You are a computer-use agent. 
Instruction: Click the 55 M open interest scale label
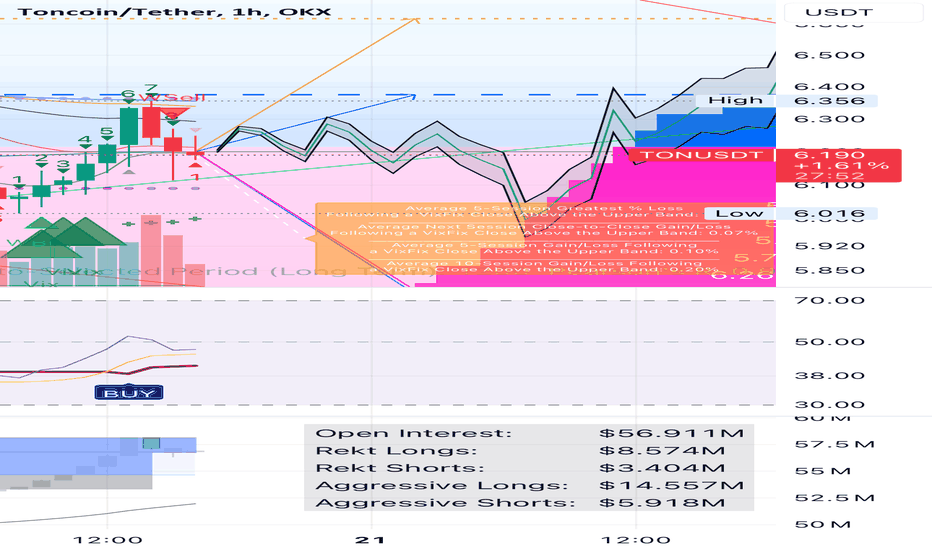pyautogui.click(x=823, y=471)
